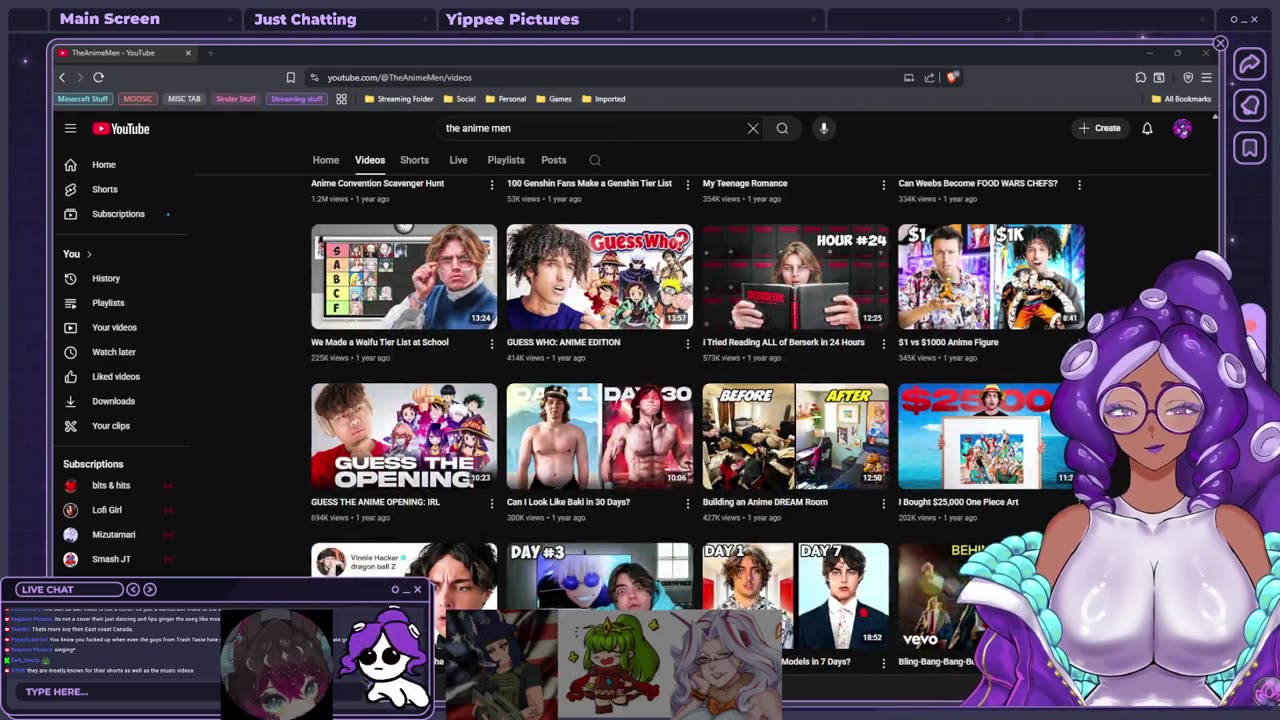Switch to the channel Playlists tab
This screenshot has height=720, width=1280.
[x=506, y=160]
